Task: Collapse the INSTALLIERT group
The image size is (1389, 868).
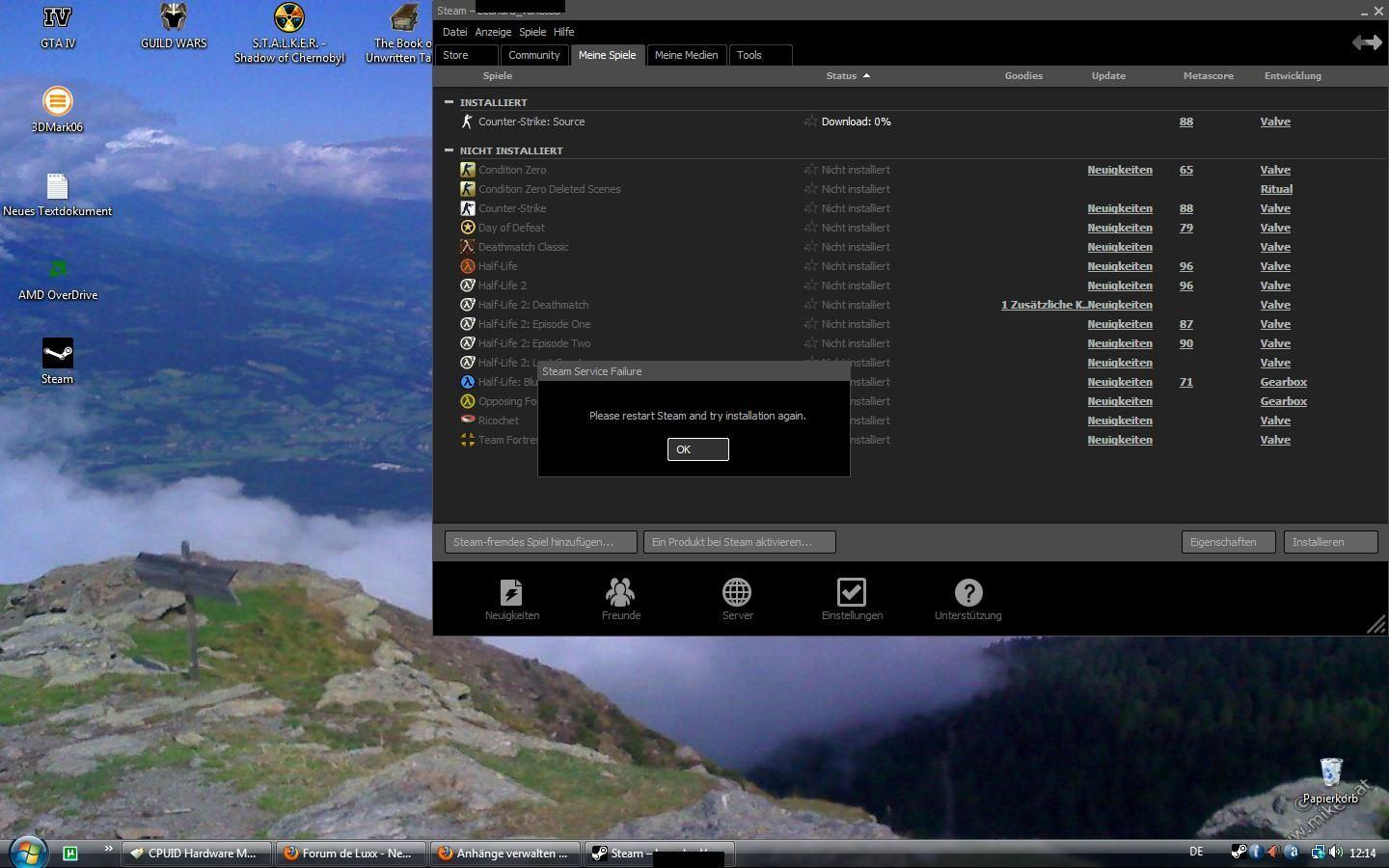Action: click(x=449, y=102)
